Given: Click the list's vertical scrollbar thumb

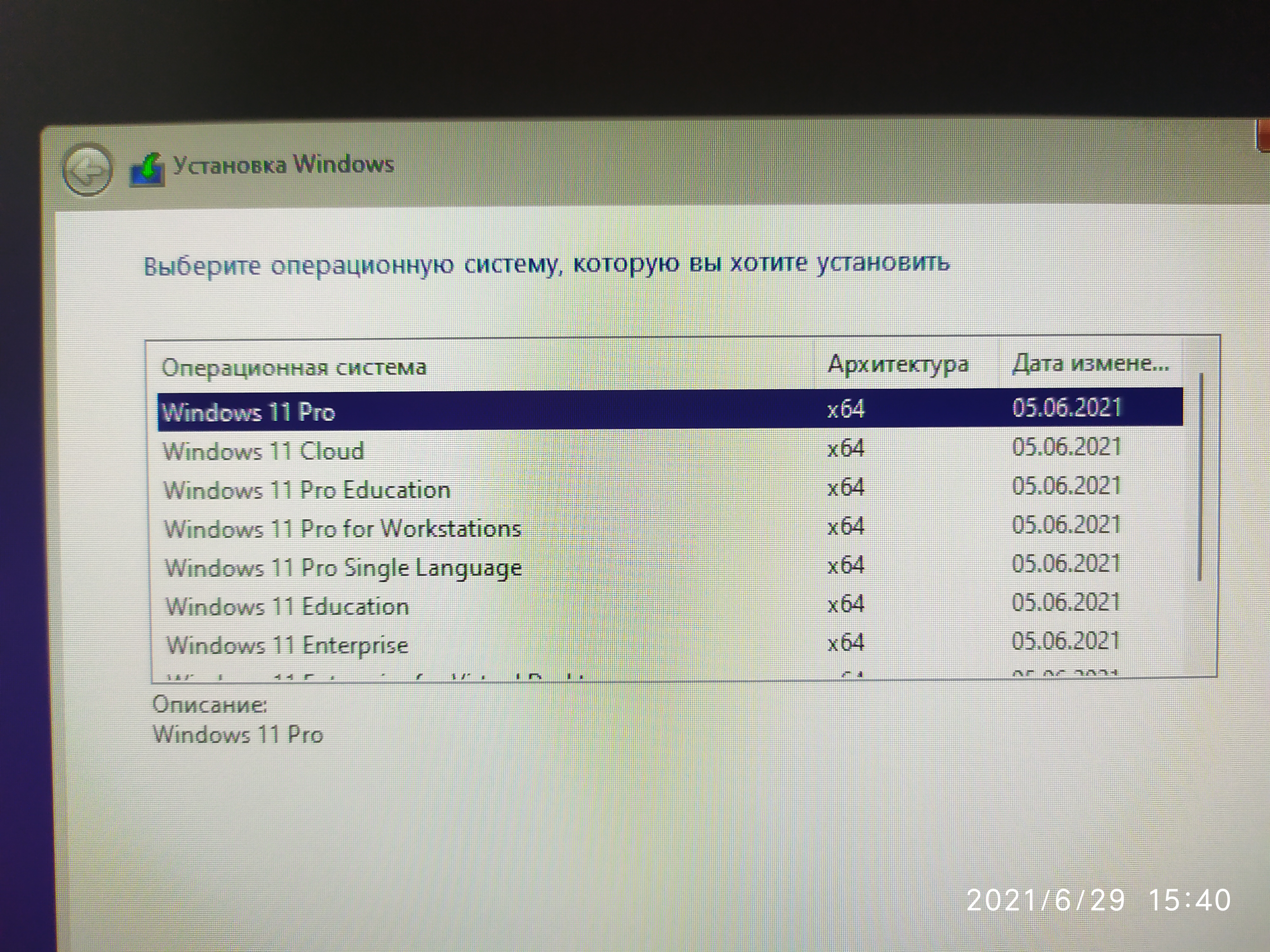Looking at the screenshot, I should pos(1200,476).
